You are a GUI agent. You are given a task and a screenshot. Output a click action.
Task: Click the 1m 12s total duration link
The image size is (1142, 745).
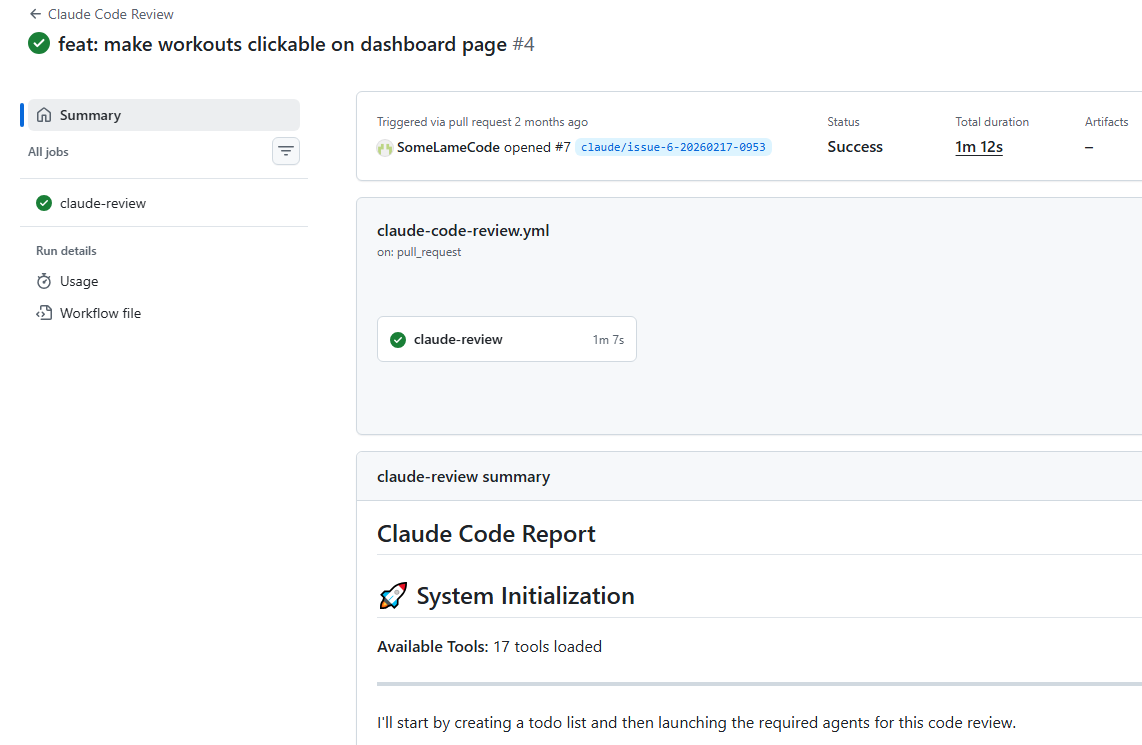tap(978, 146)
